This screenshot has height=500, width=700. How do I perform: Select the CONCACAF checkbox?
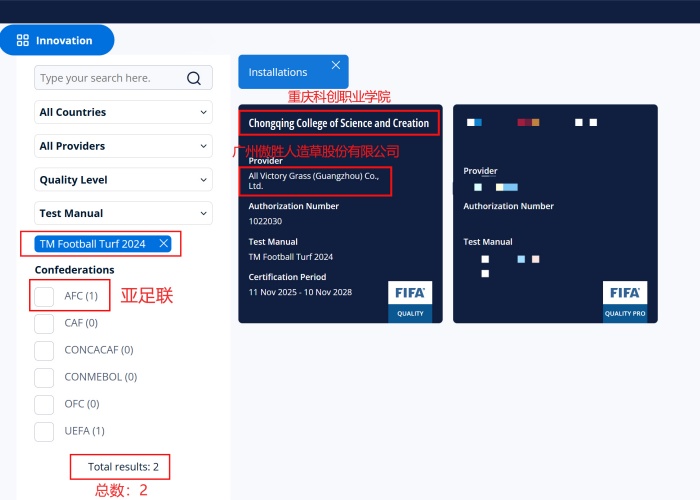coord(44,350)
